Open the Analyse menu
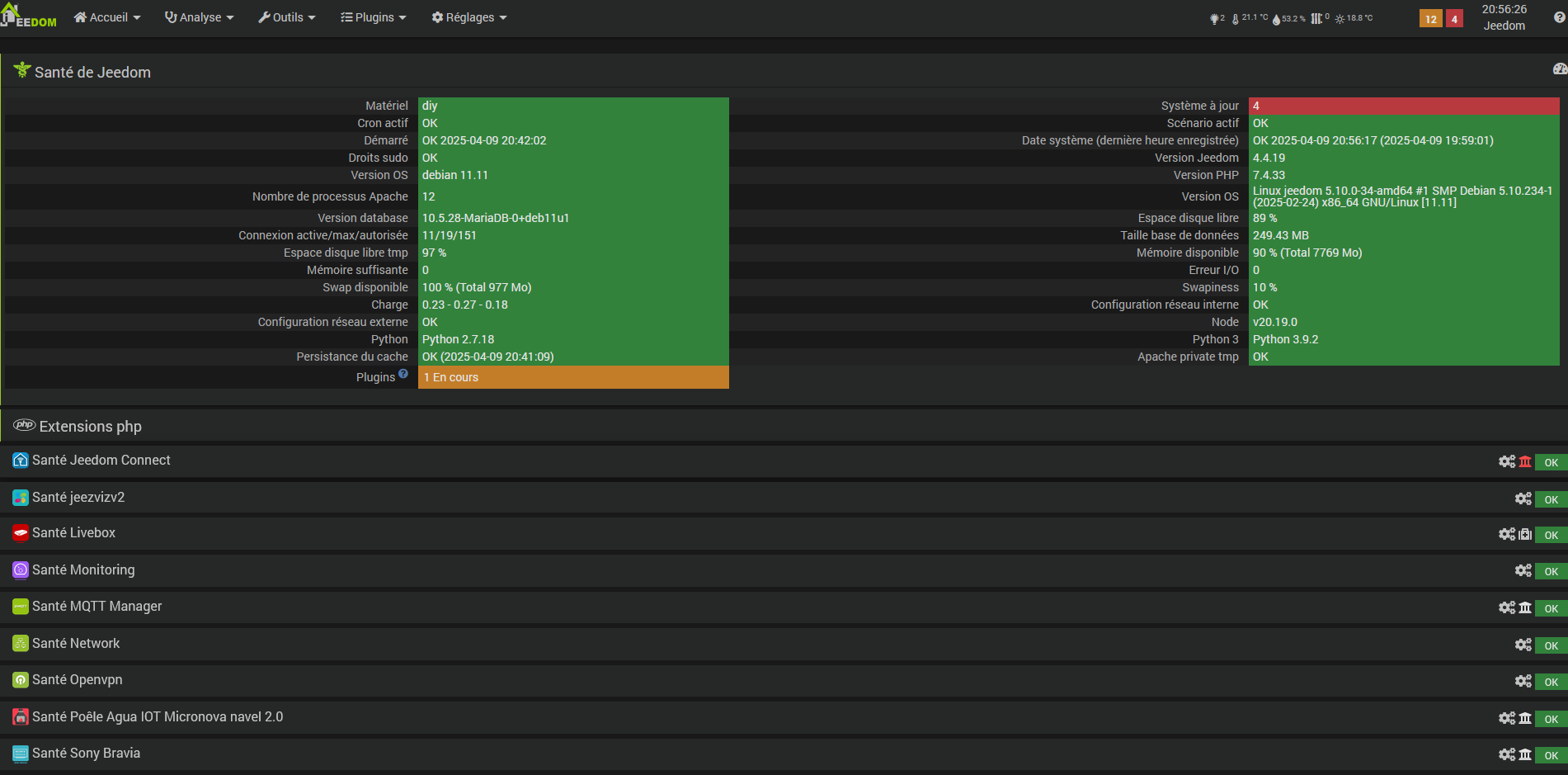Screen dimensions: 1568x775 coord(200,17)
